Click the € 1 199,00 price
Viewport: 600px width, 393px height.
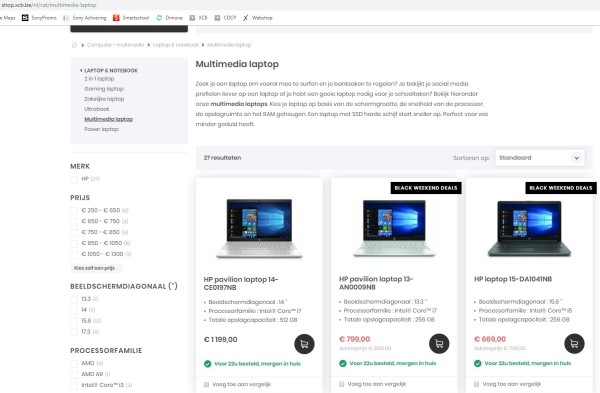click(x=220, y=339)
